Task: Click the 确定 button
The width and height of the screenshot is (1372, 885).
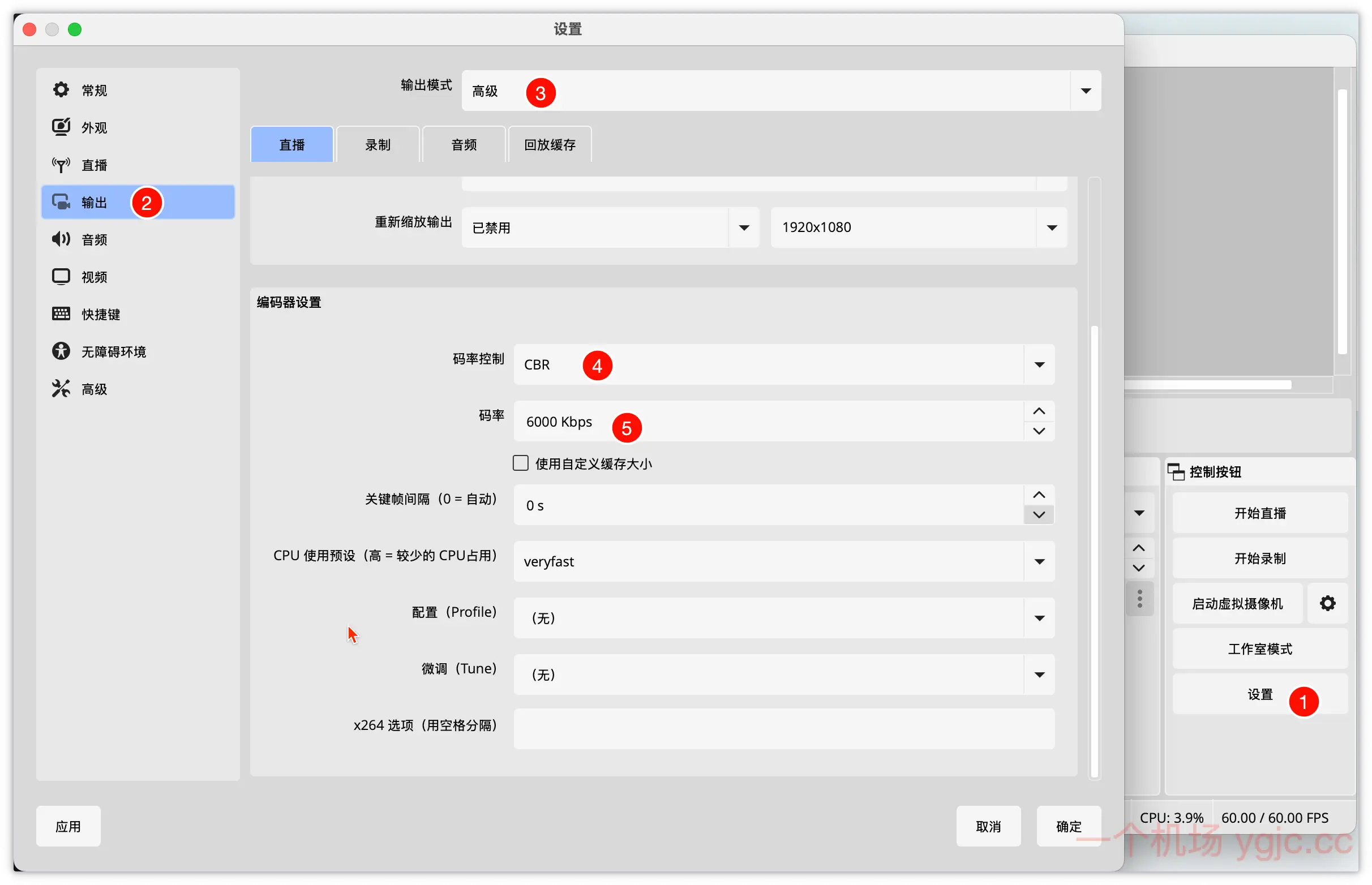Action: tap(1068, 826)
